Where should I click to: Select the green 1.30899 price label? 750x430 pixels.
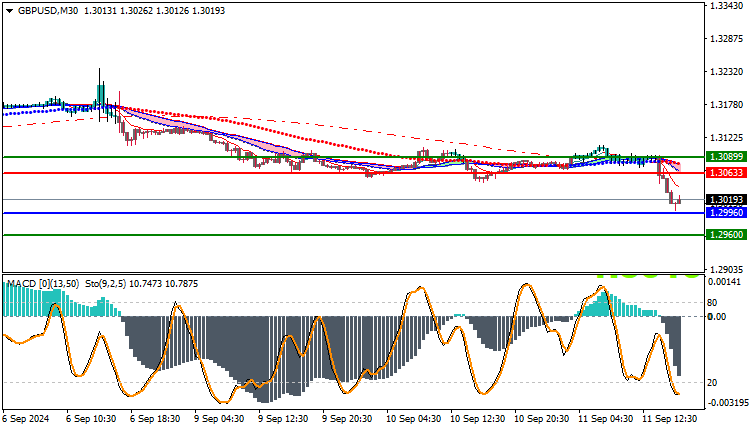click(726, 157)
